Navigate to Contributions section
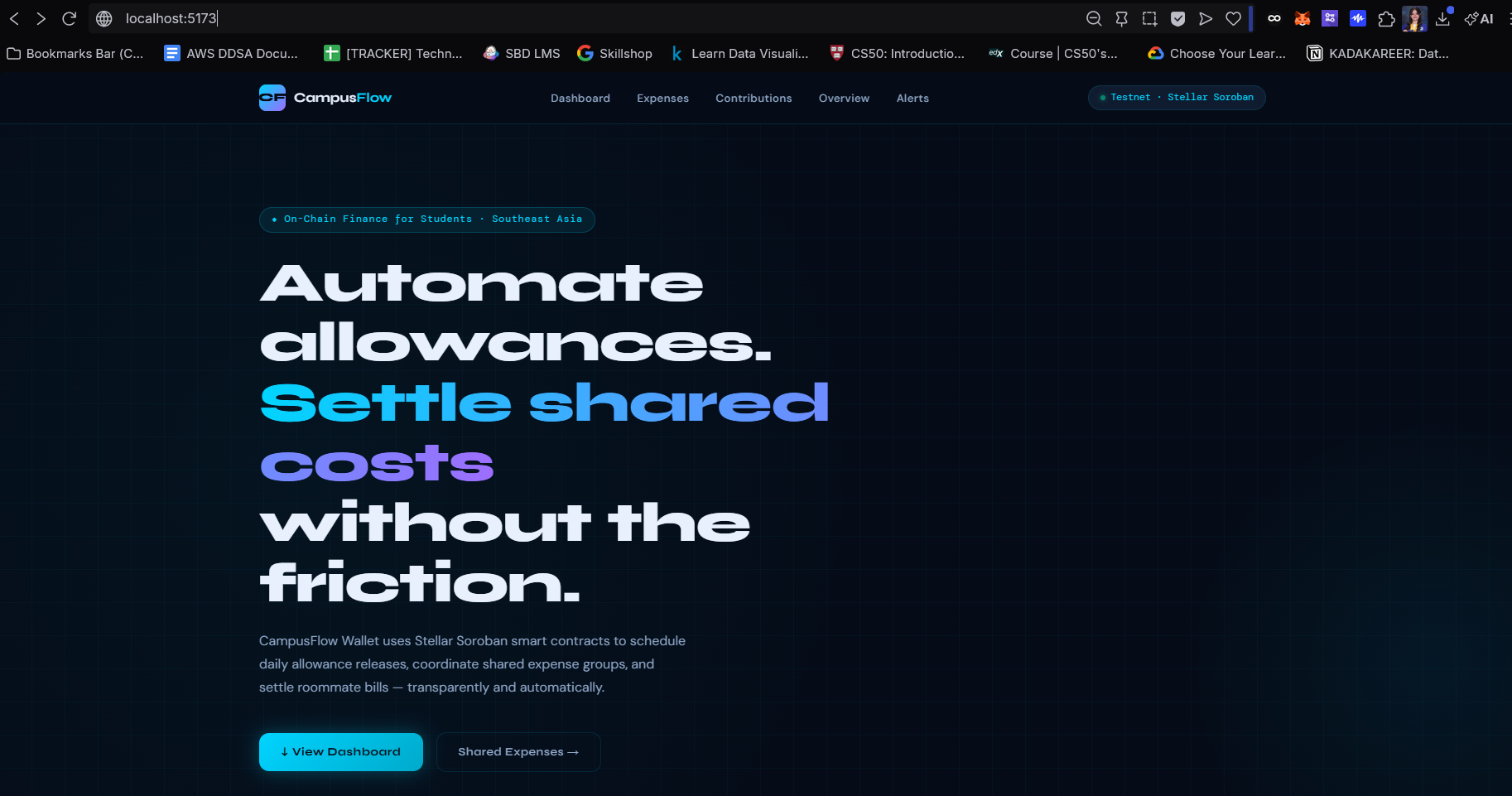1512x796 pixels. pyautogui.click(x=754, y=99)
